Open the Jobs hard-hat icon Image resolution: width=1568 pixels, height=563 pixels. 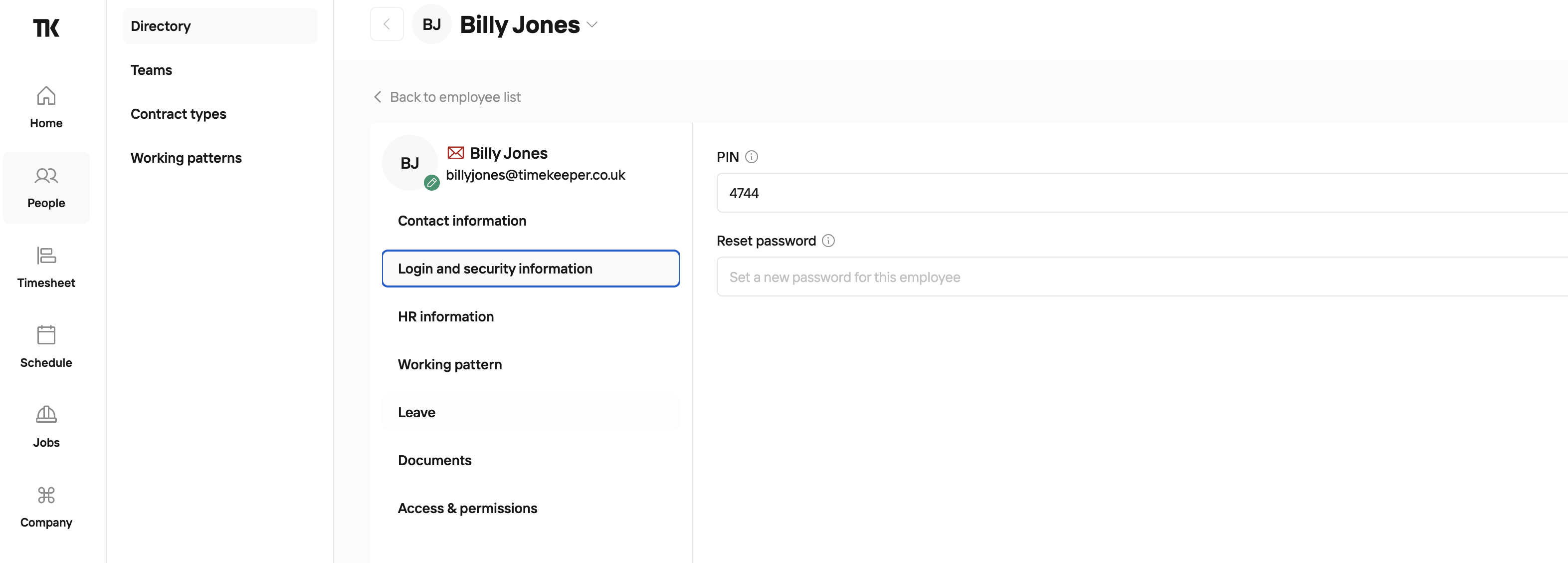46,414
